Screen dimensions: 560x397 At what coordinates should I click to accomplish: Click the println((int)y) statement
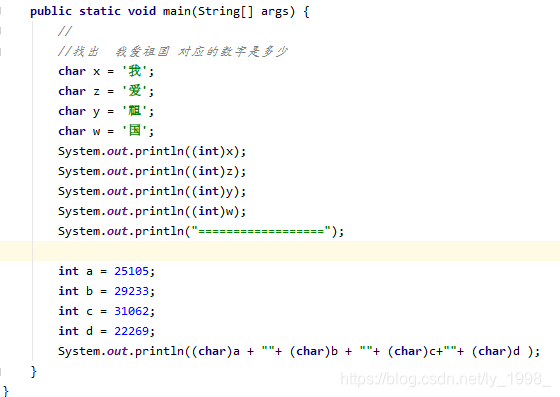point(152,191)
